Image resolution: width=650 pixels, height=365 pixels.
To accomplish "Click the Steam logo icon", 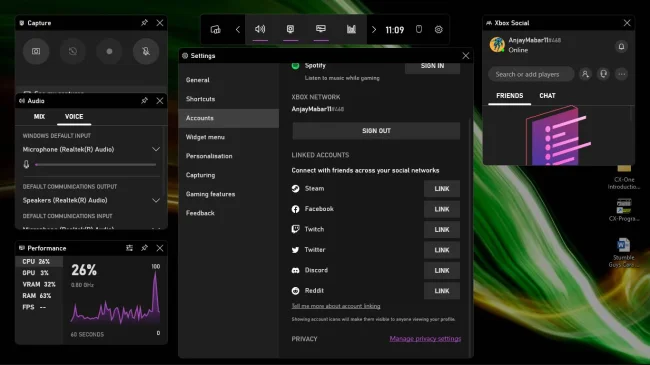I will point(295,189).
